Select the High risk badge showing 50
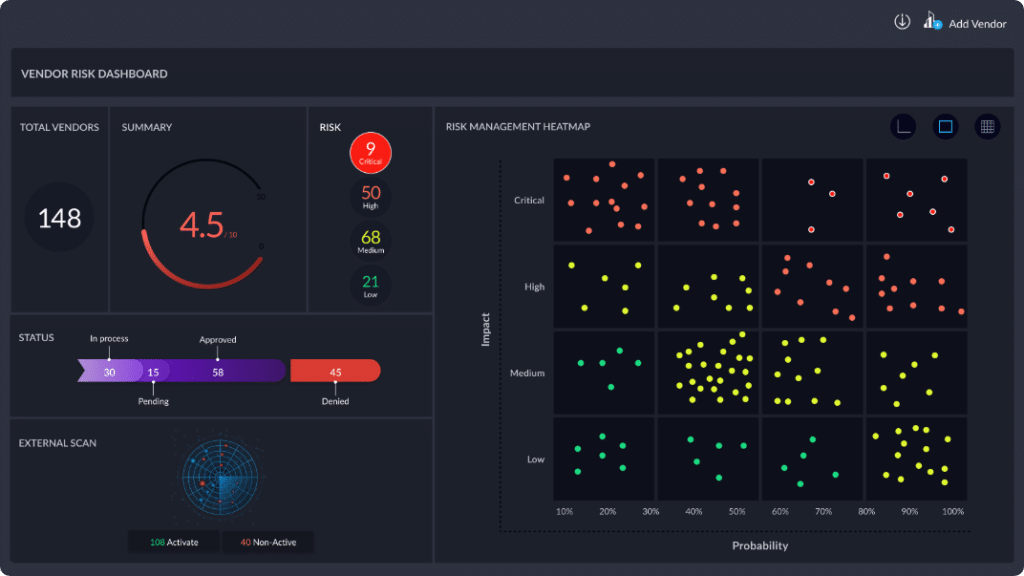 point(371,197)
